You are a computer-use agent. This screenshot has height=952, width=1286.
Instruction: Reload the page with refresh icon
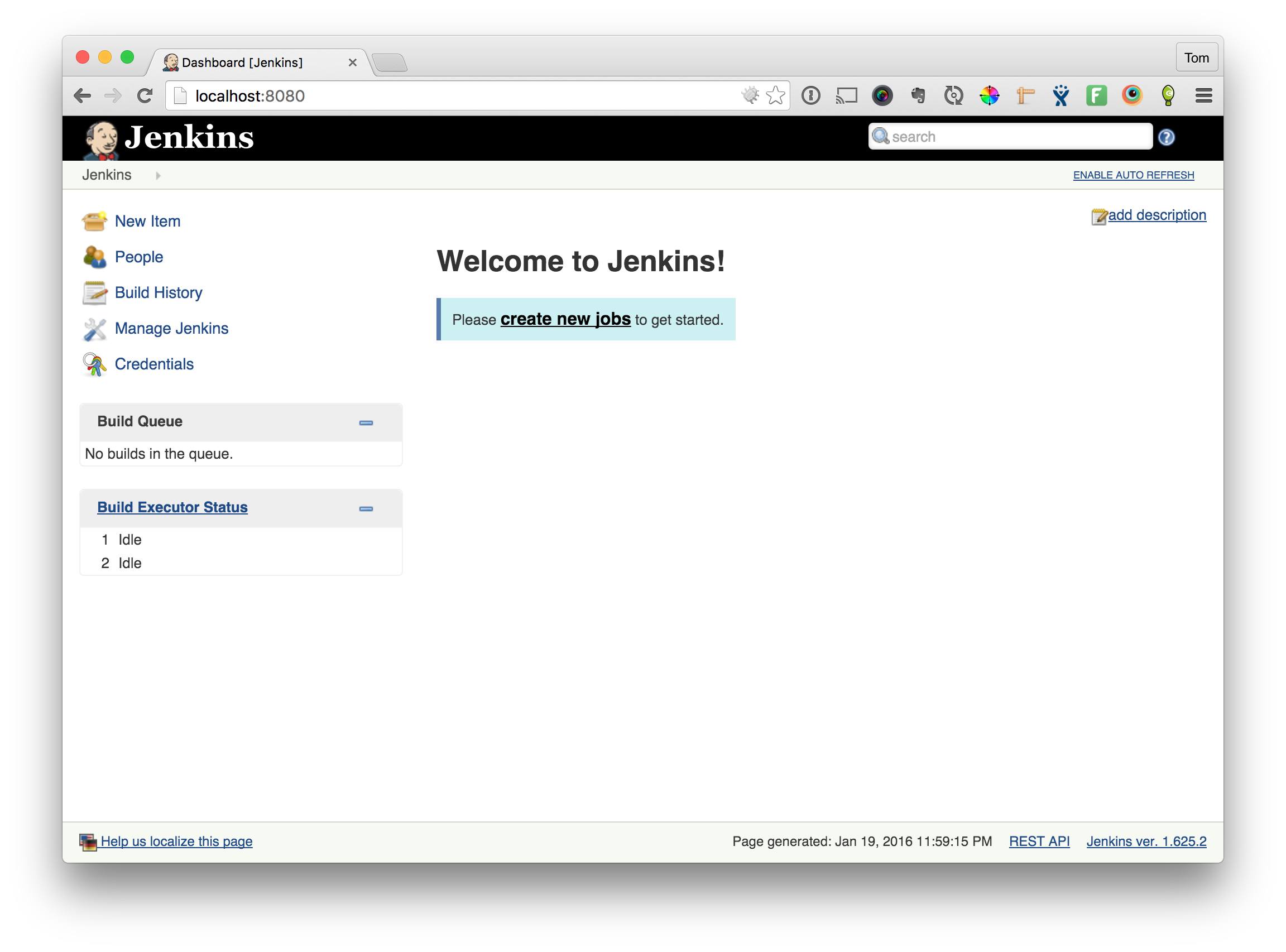click(145, 95)
